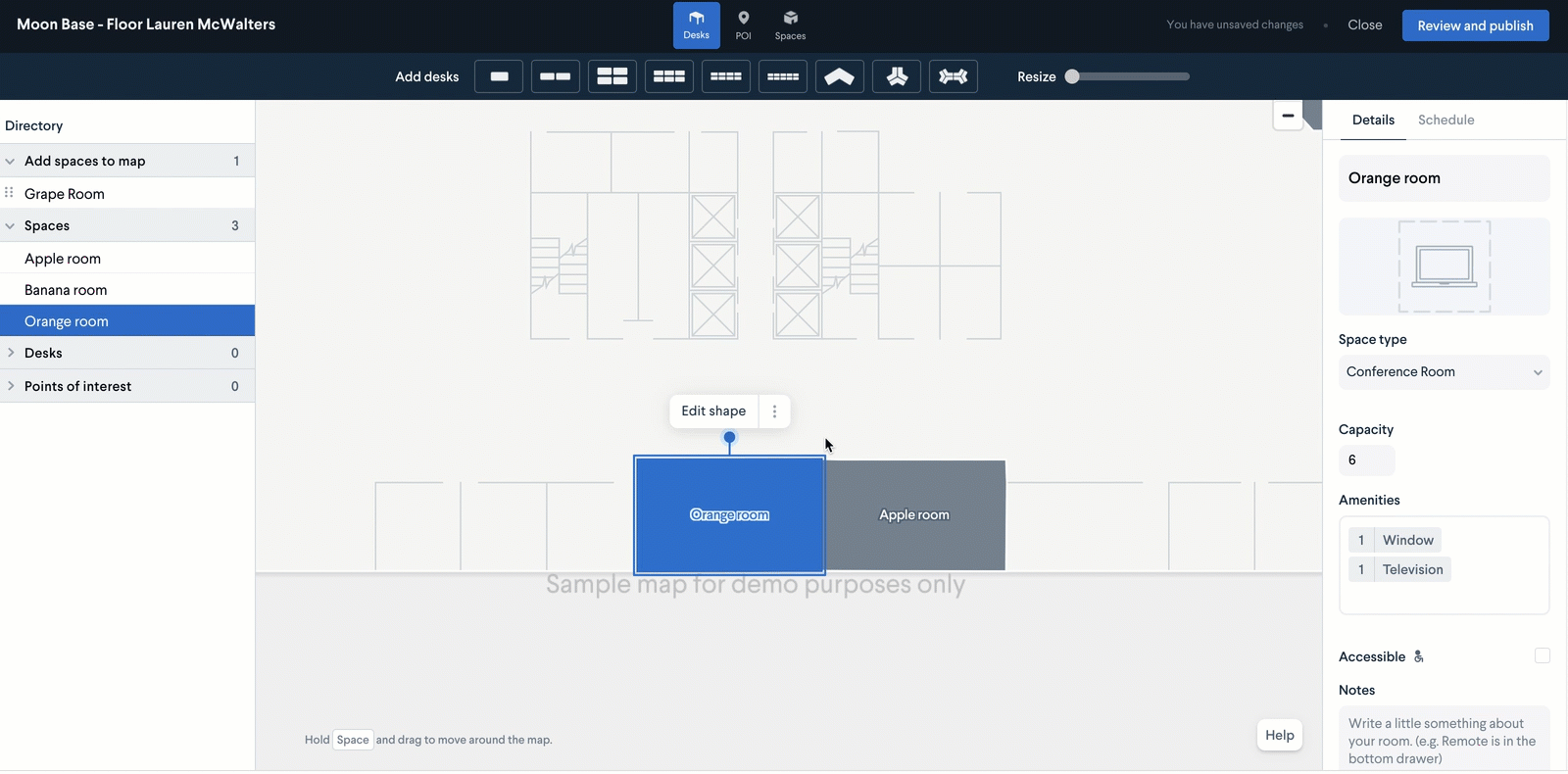The width and height of the screenshot is (1568, 774).
Task: Click the Close link in header
Action: 1364,25
